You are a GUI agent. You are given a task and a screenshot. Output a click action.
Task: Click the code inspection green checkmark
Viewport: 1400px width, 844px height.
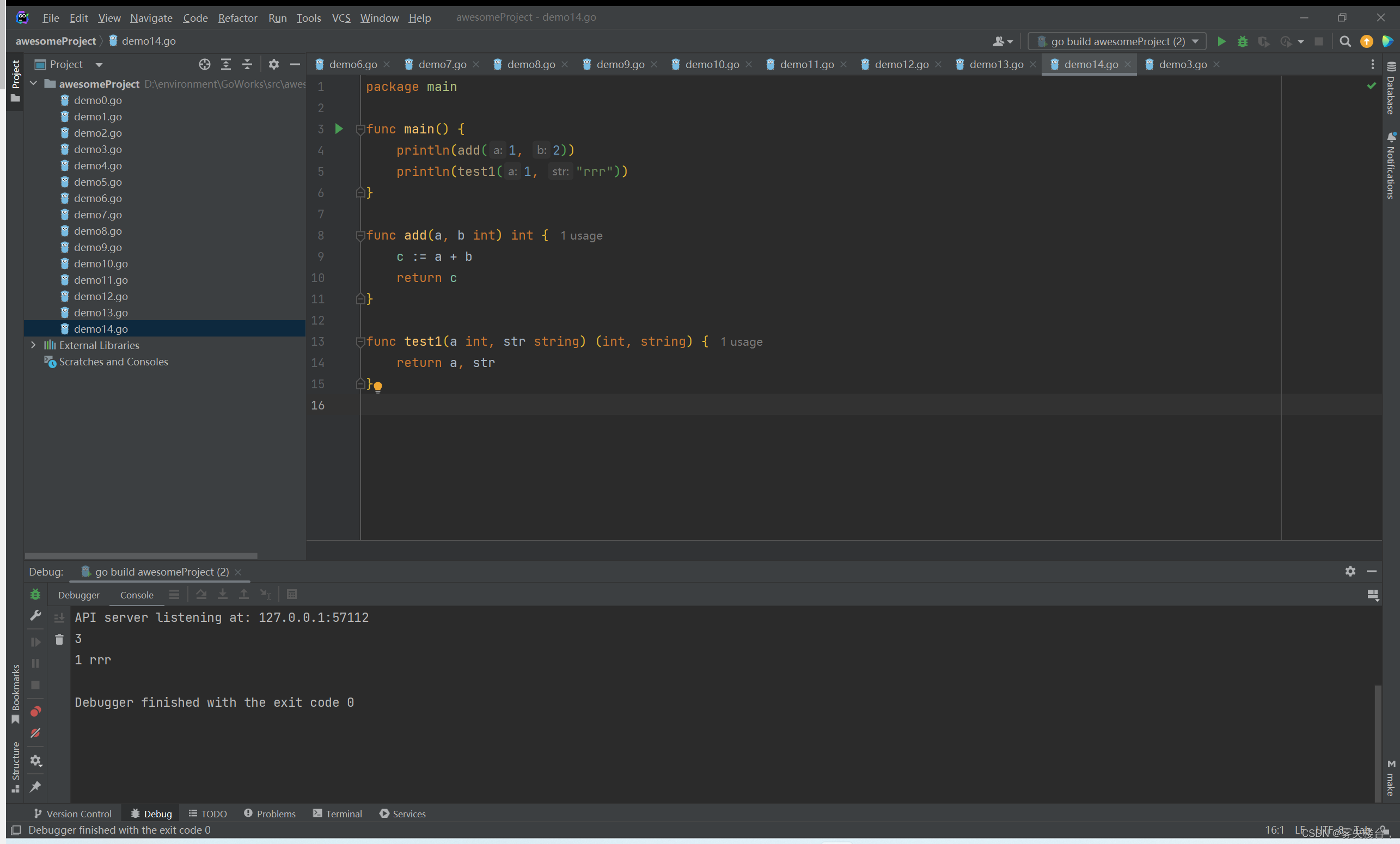1371,86
